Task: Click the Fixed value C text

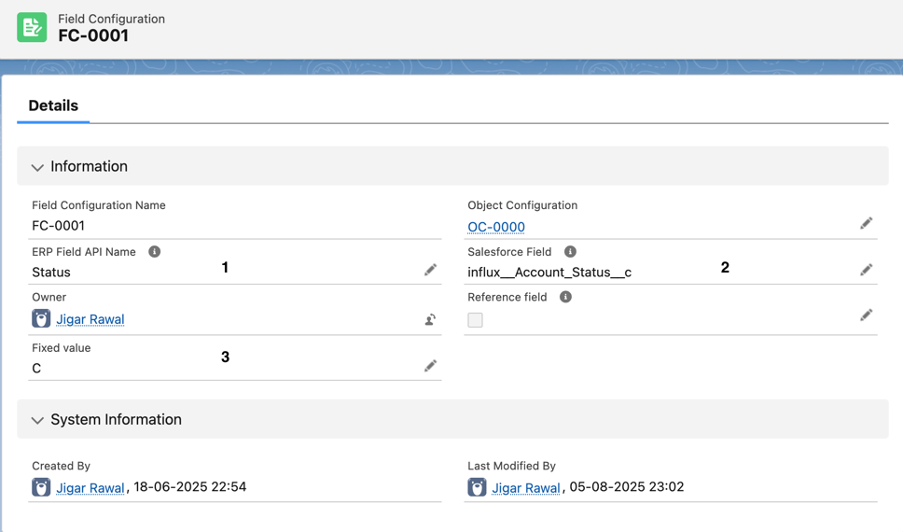Action: (36, 368)
